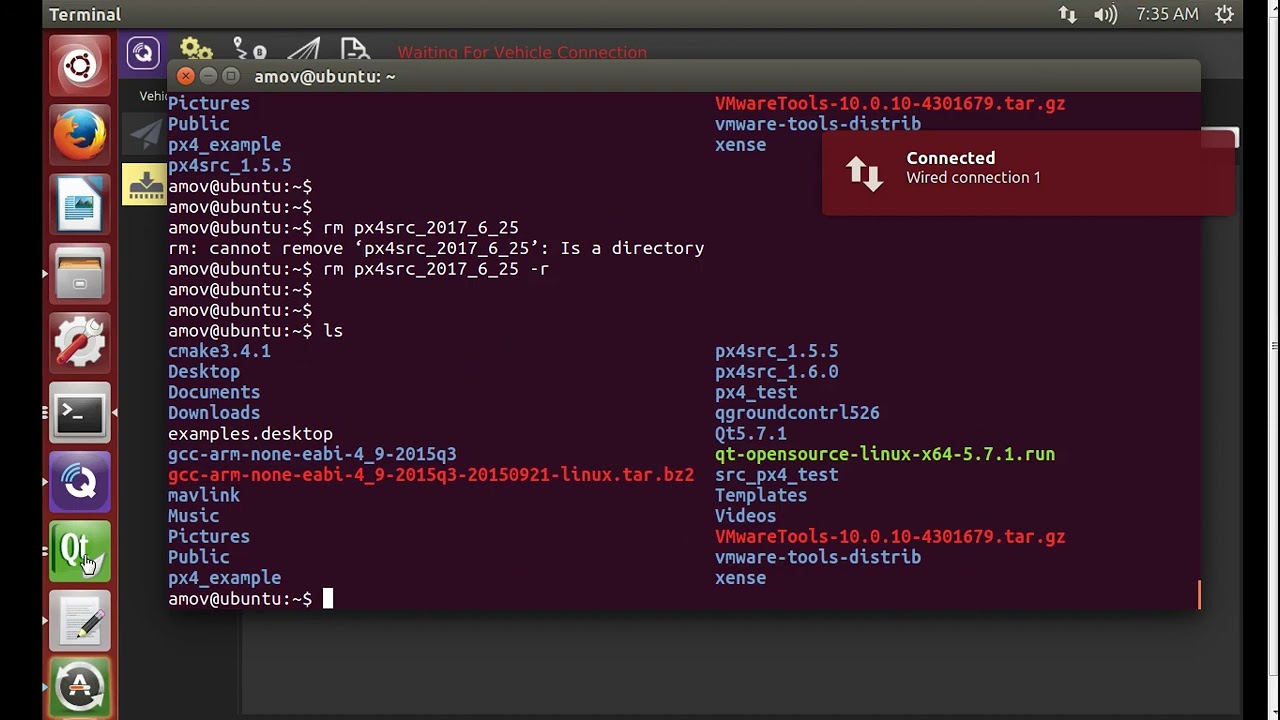Screen dimensions: 1280x720
Task: Click 'Documents' in the ls listing
Action: point(214,392)
